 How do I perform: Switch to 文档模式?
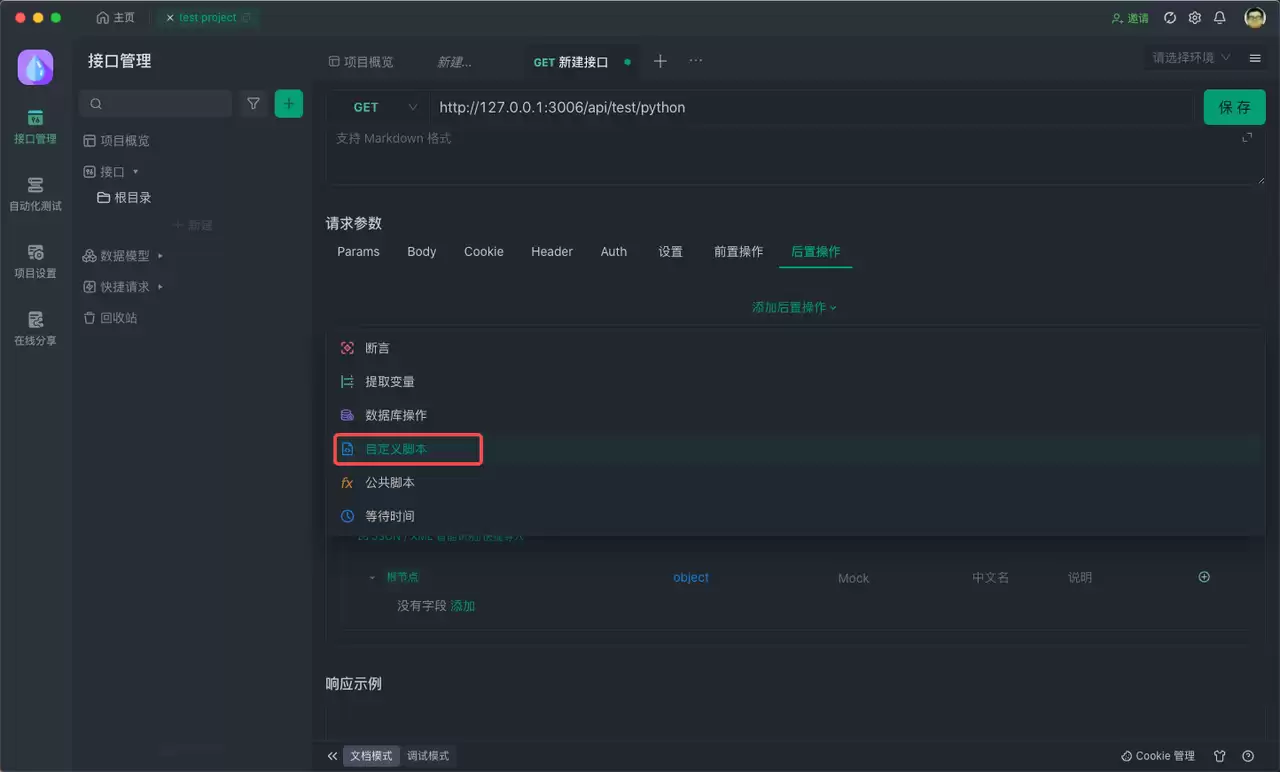click(371, 756)
